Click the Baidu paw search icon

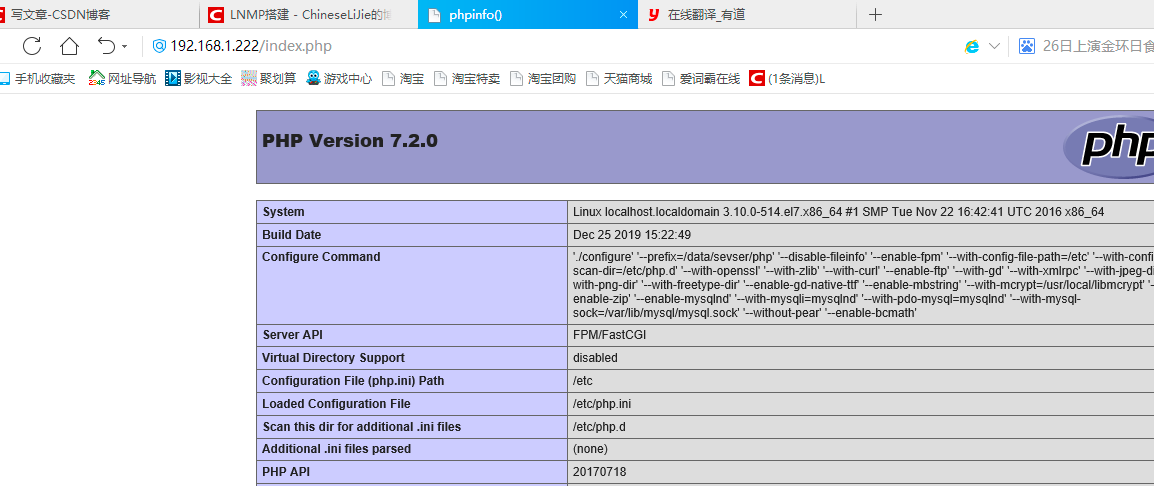(1027, 46)
